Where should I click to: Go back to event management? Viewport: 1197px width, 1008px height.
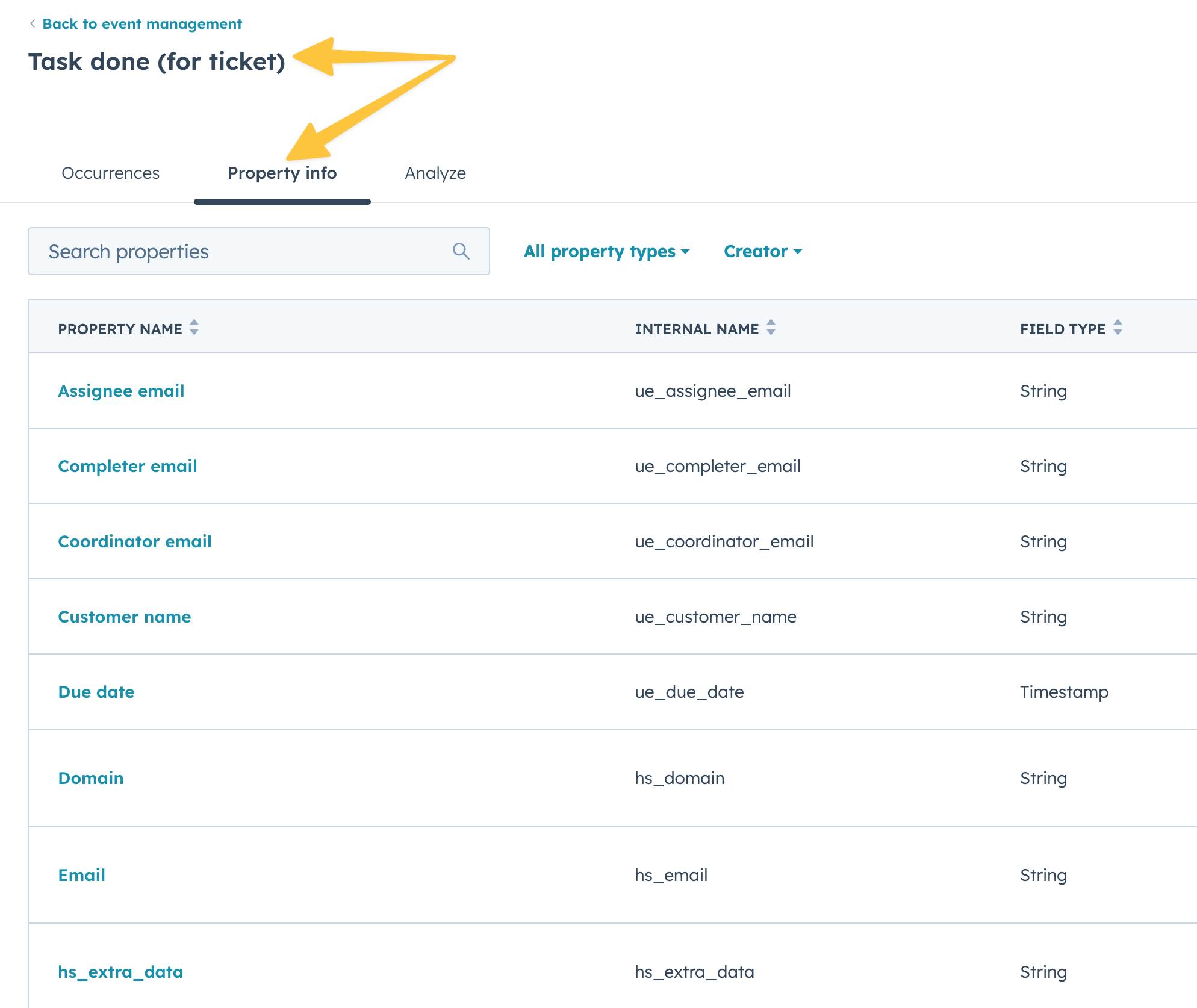click(141, 24)
